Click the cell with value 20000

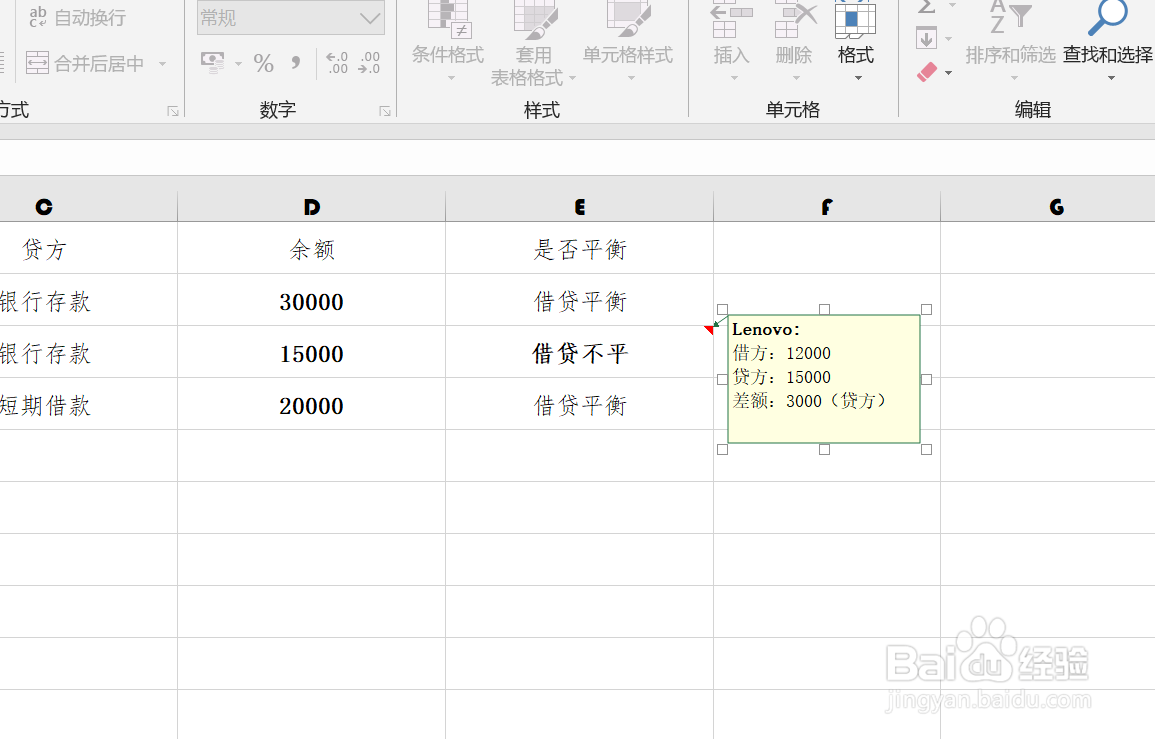312,404
